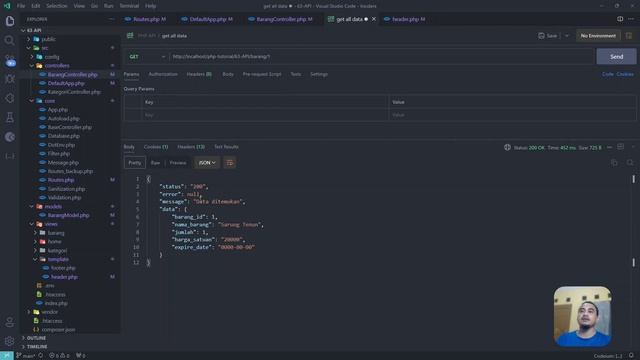The height and width of the screenshot is (360, 640).
Task: Click the network globe icon beside Status
Action: [x=507, y=147]
